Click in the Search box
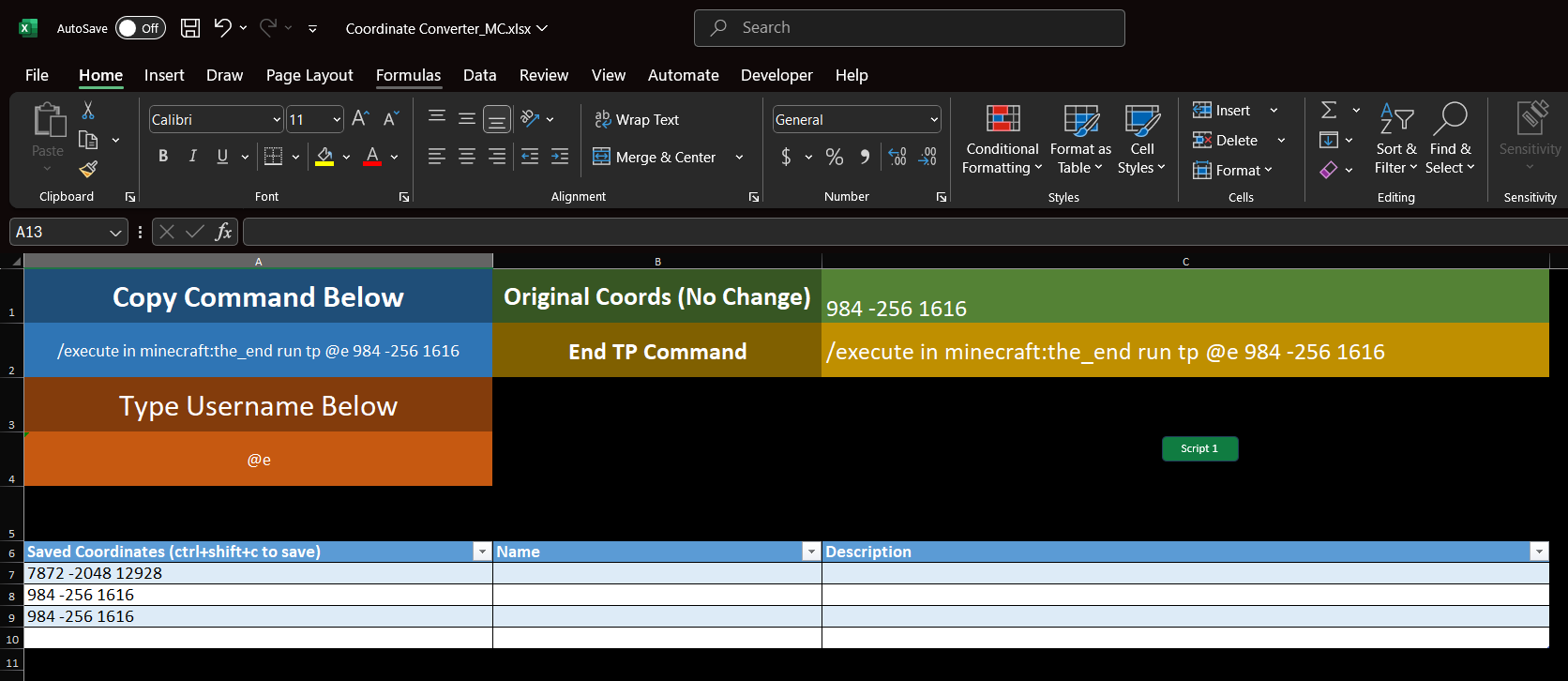Image resolution: width=1568 pixels, height=681 pixels. [x=910, y=28]
